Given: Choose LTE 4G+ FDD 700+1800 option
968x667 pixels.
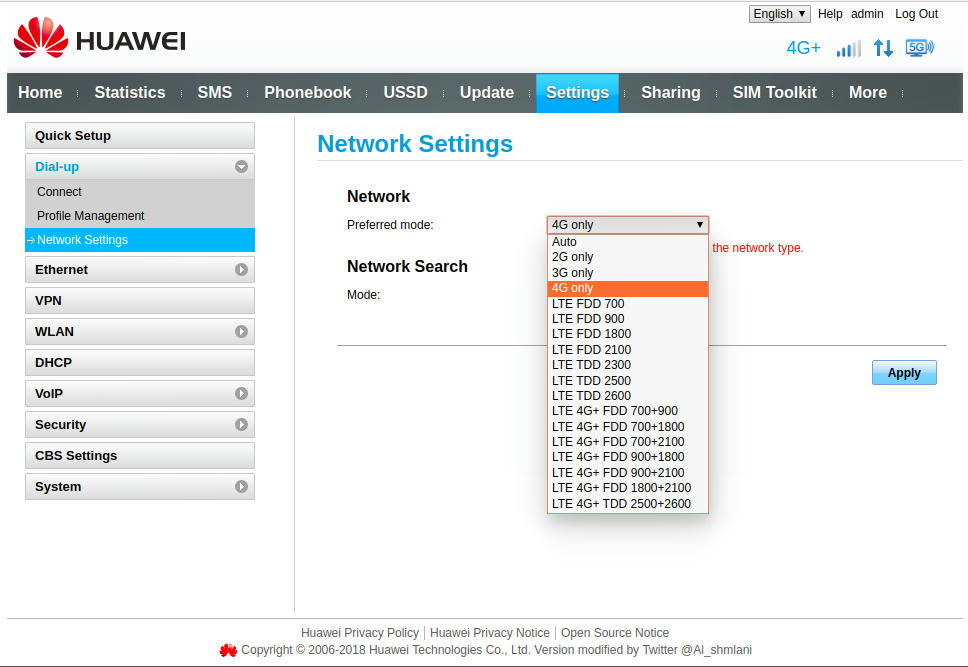Looking at the screenshot, I should [628, 426].
